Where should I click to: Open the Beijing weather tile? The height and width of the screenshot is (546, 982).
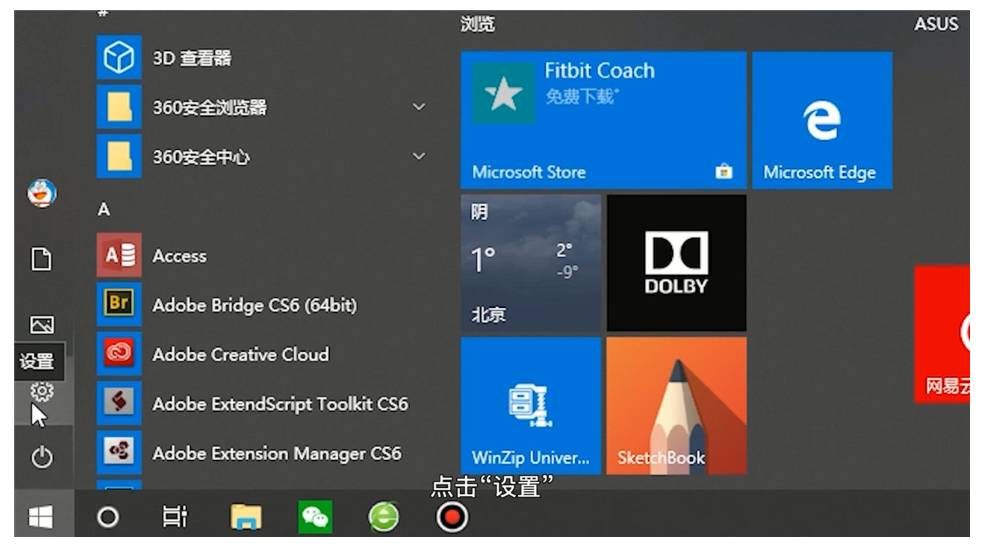[x=530, y=262]
